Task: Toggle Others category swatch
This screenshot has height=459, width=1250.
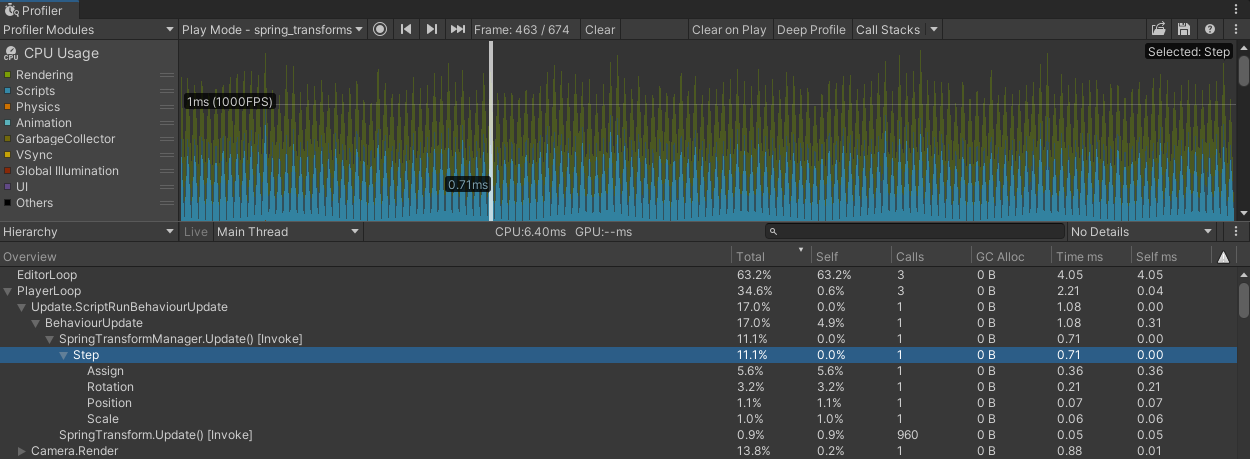Action: click(x=8, y=203)
